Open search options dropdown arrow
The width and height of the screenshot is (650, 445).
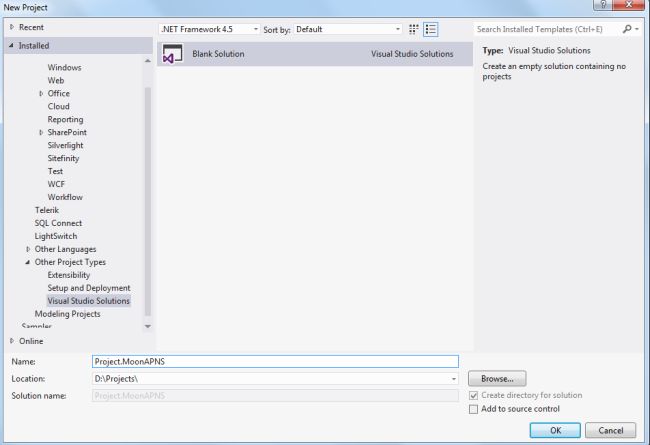pos(637,29)
